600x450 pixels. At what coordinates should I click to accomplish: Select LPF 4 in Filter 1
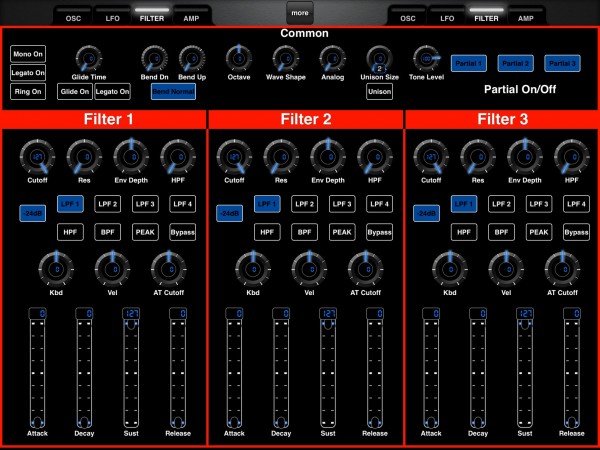[183, 204]
